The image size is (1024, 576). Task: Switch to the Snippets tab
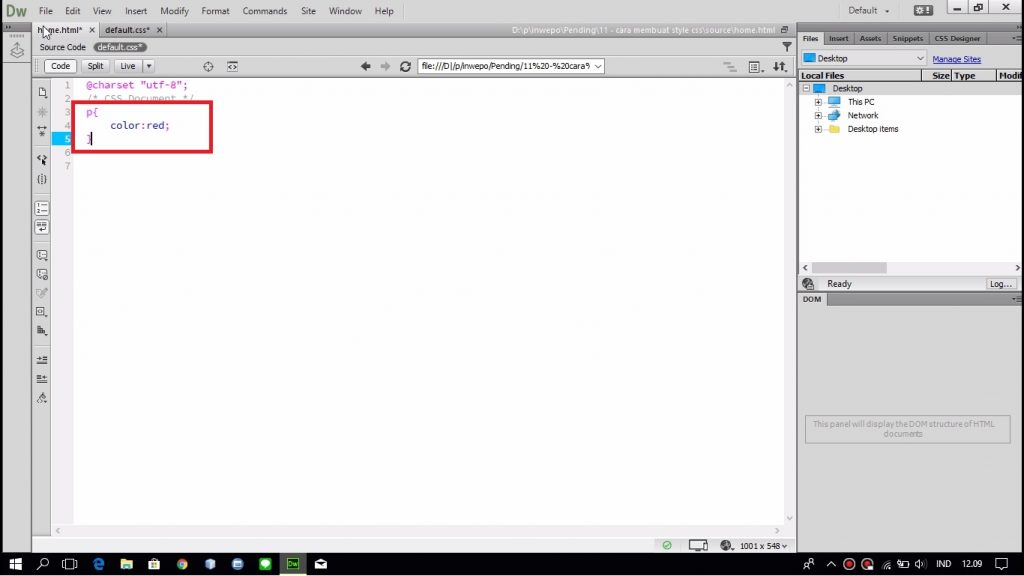tap(908, 39)
